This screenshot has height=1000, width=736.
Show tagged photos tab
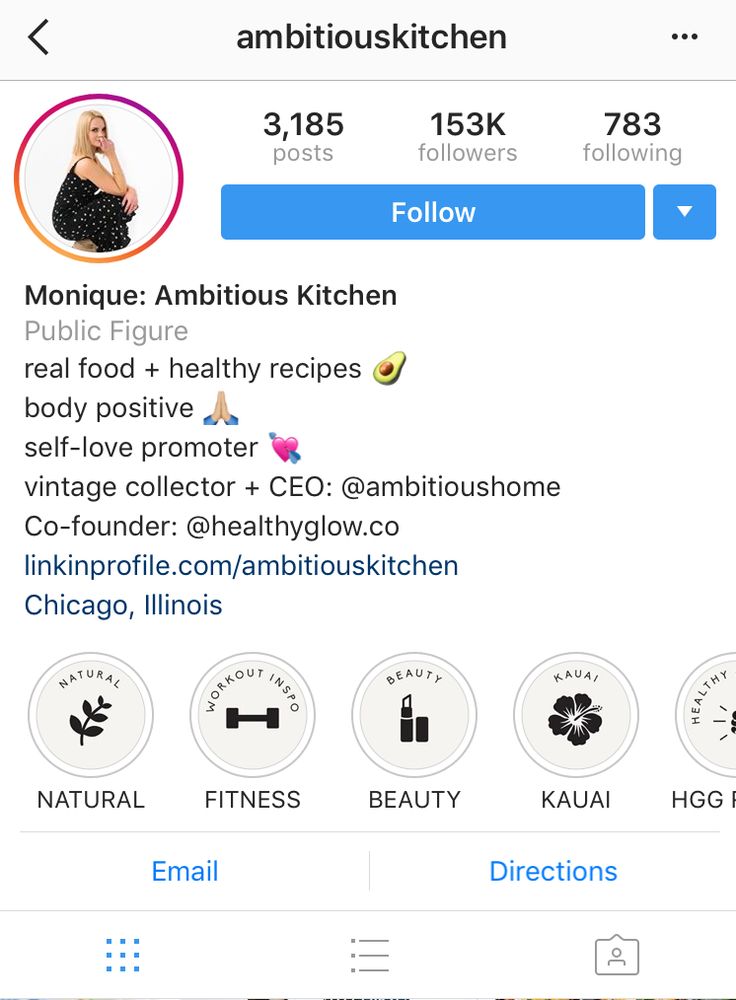click(x=617, y=955)
